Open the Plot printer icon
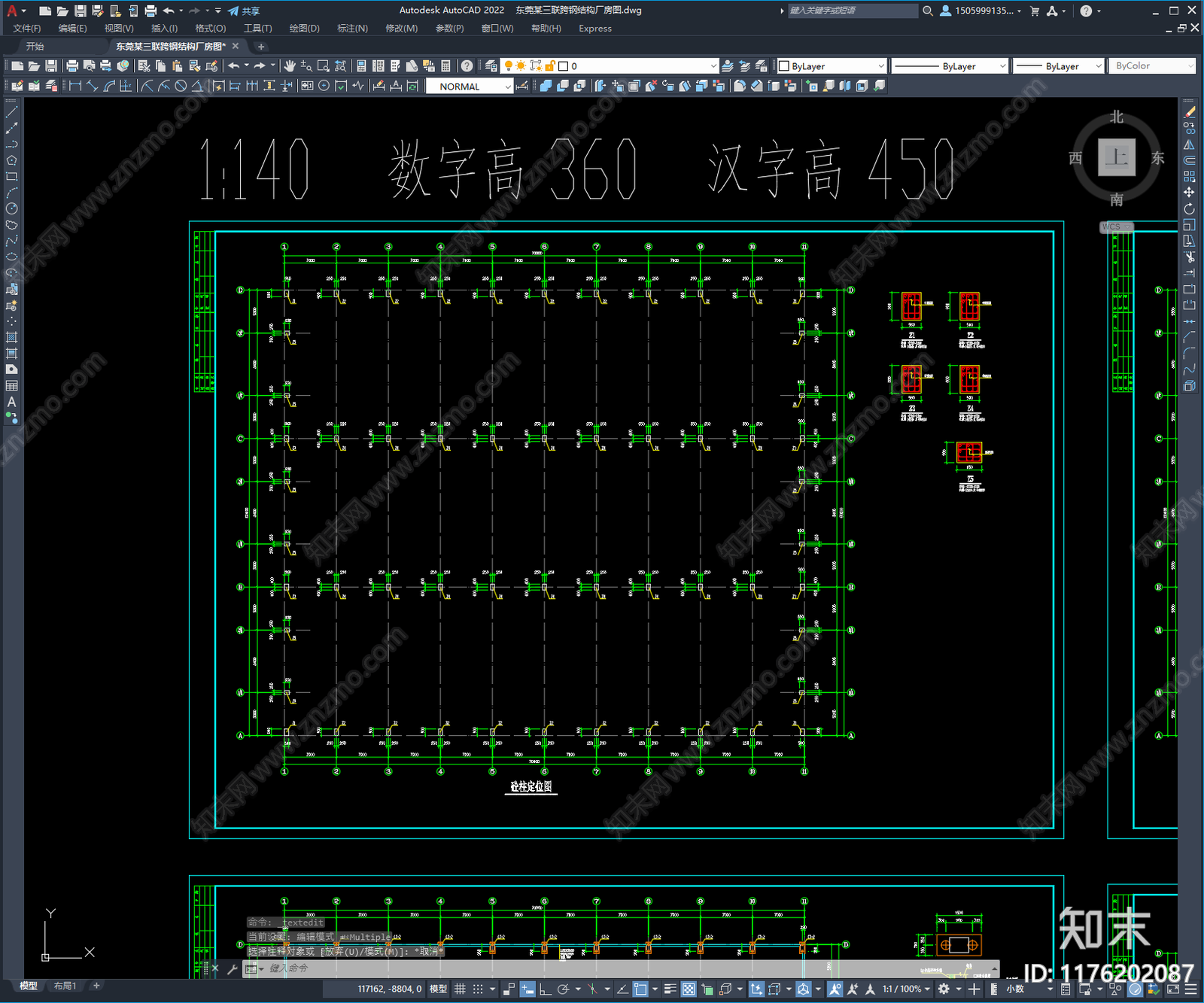 (72, 66)
